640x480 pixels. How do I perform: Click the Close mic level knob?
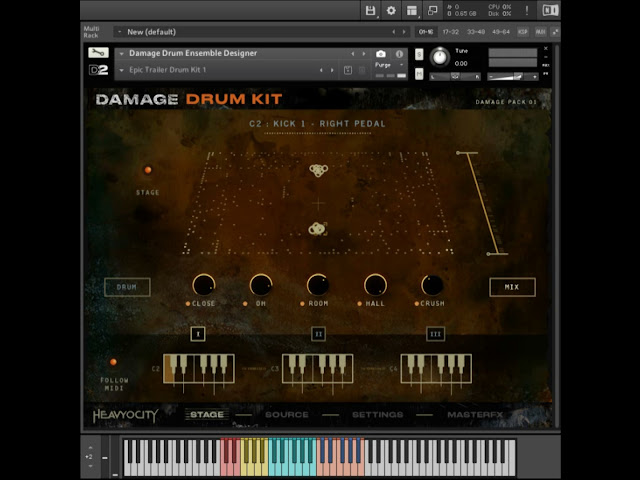(204, 284)
